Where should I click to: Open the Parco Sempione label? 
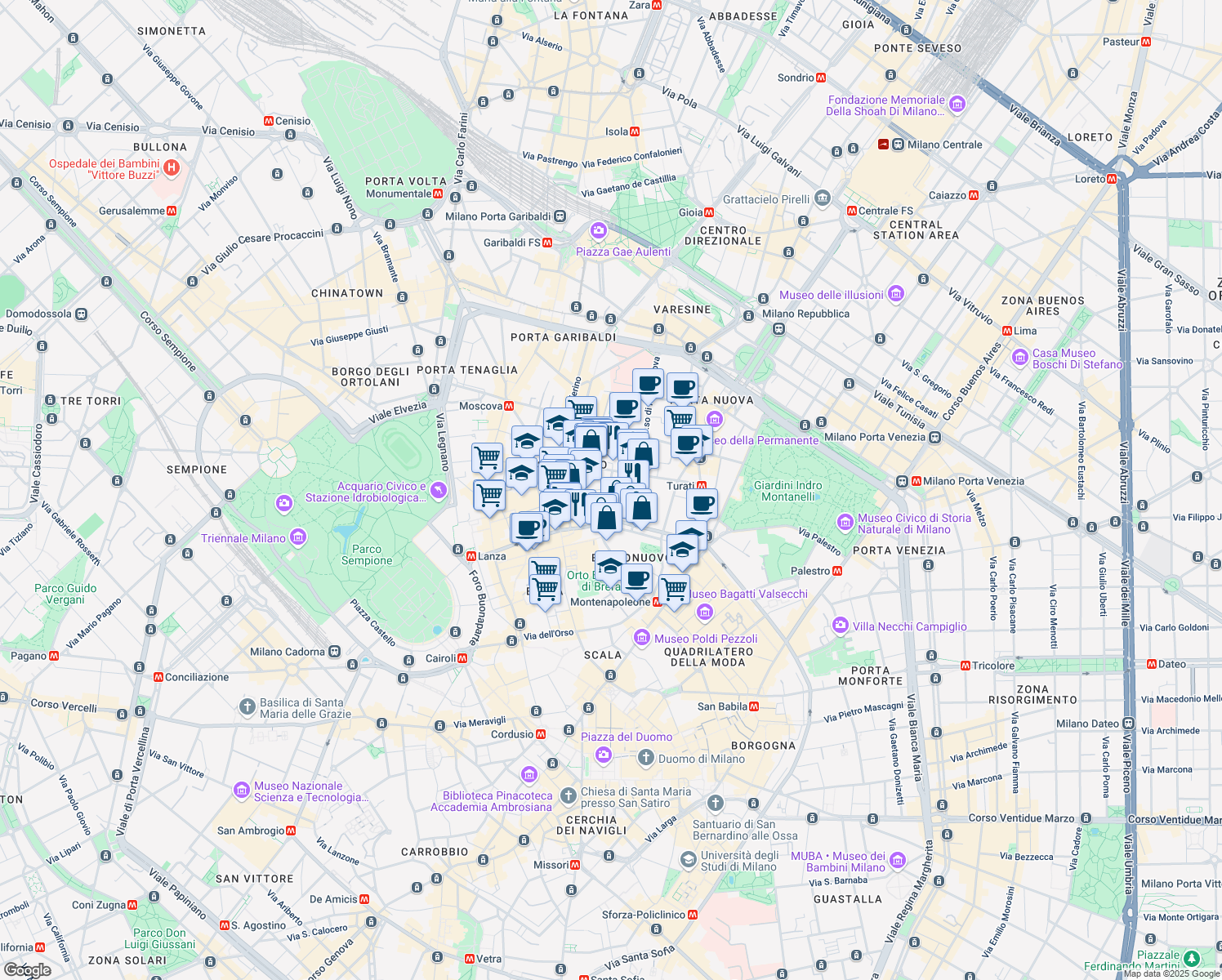(367, 555)
